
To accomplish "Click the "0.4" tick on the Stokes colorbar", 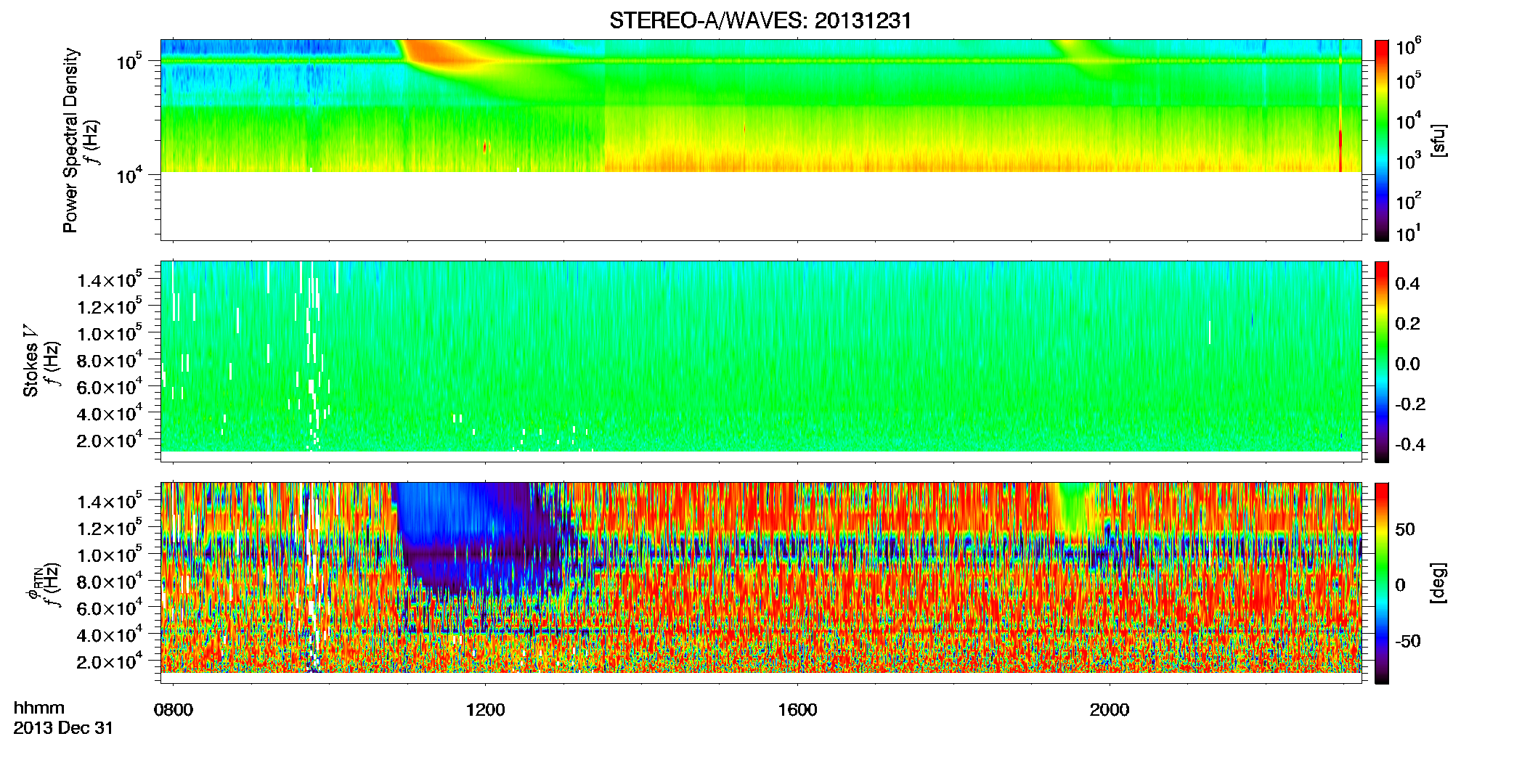I will pos(1407,284).
